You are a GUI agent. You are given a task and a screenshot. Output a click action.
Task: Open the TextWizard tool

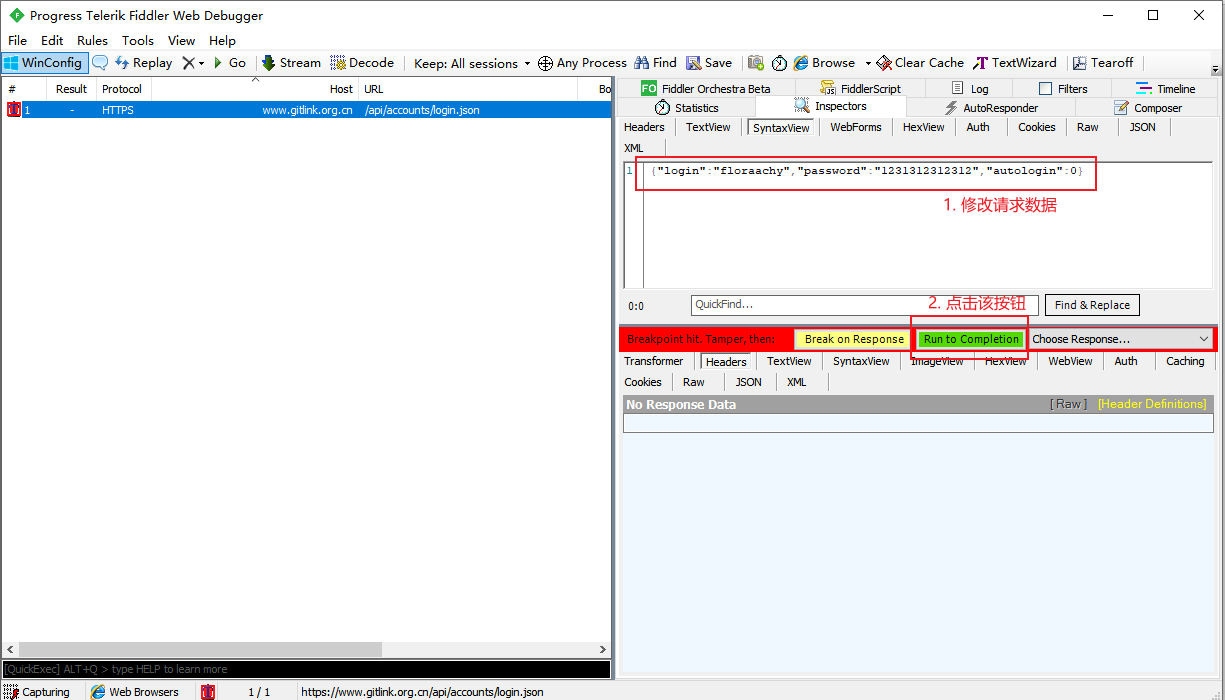1016,62
